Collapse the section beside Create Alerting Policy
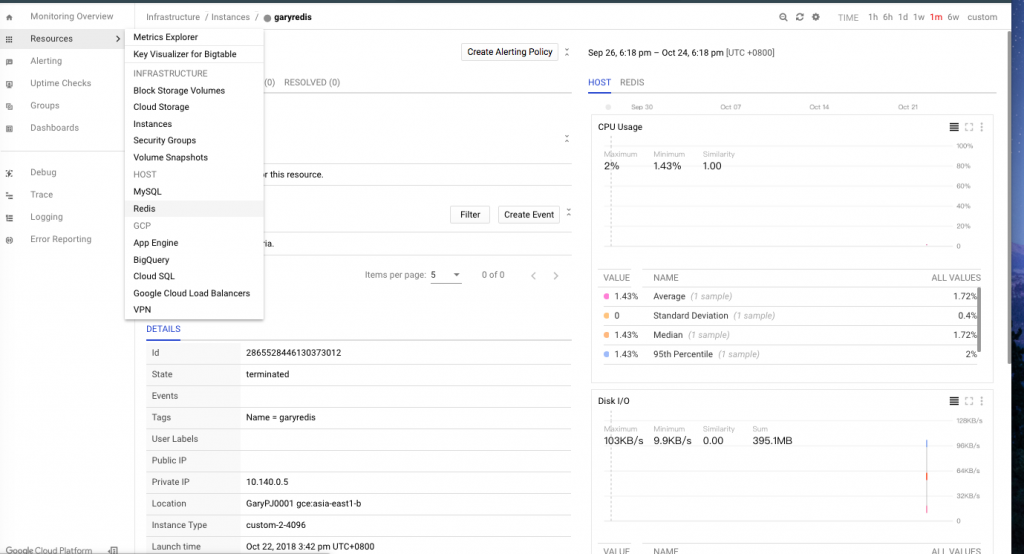This screenshot has width=1024, height=554. point(567,52)
